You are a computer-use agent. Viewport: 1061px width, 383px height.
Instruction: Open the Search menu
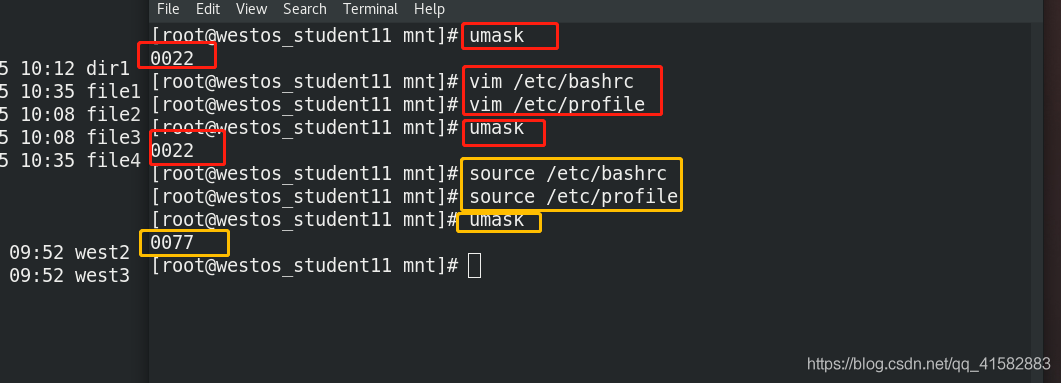click(304, 9)
